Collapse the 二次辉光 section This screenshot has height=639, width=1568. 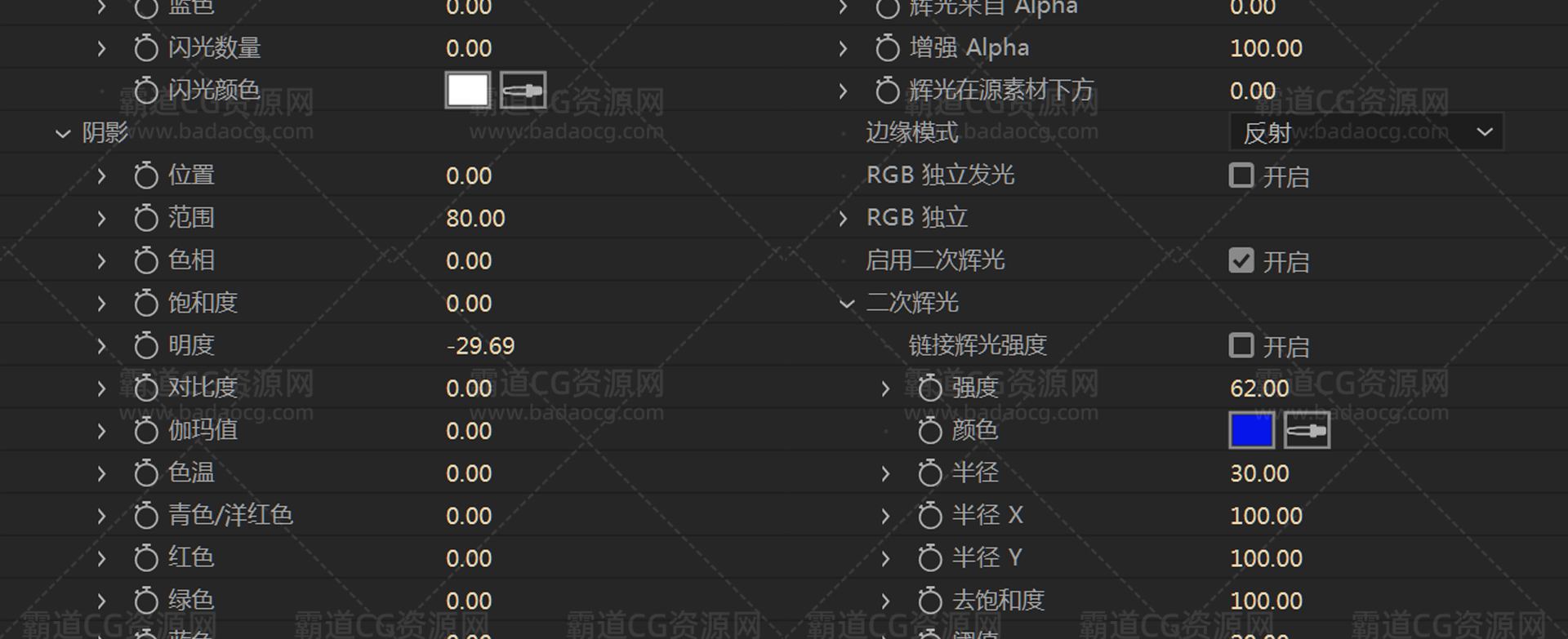[847, 304]
